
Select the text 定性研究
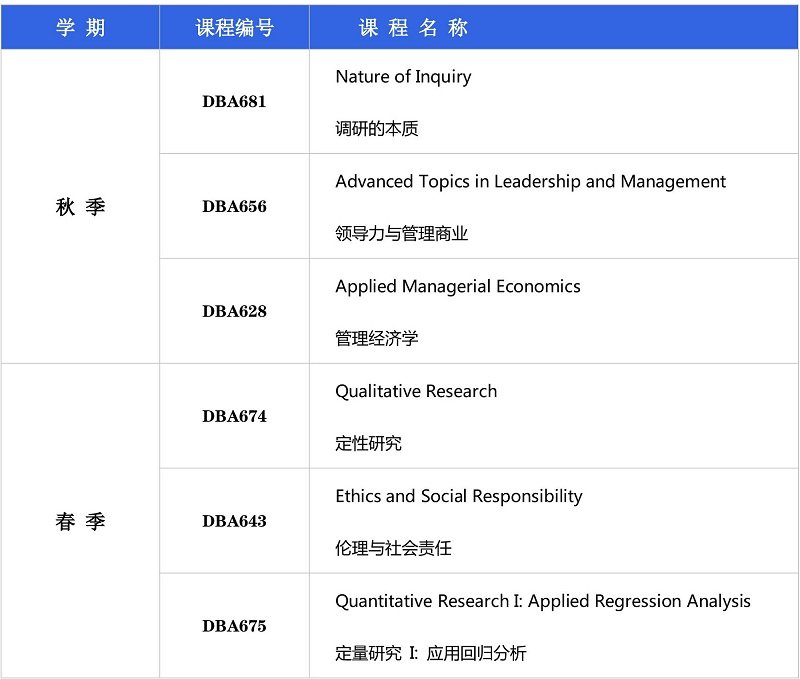tap(368, 443)
